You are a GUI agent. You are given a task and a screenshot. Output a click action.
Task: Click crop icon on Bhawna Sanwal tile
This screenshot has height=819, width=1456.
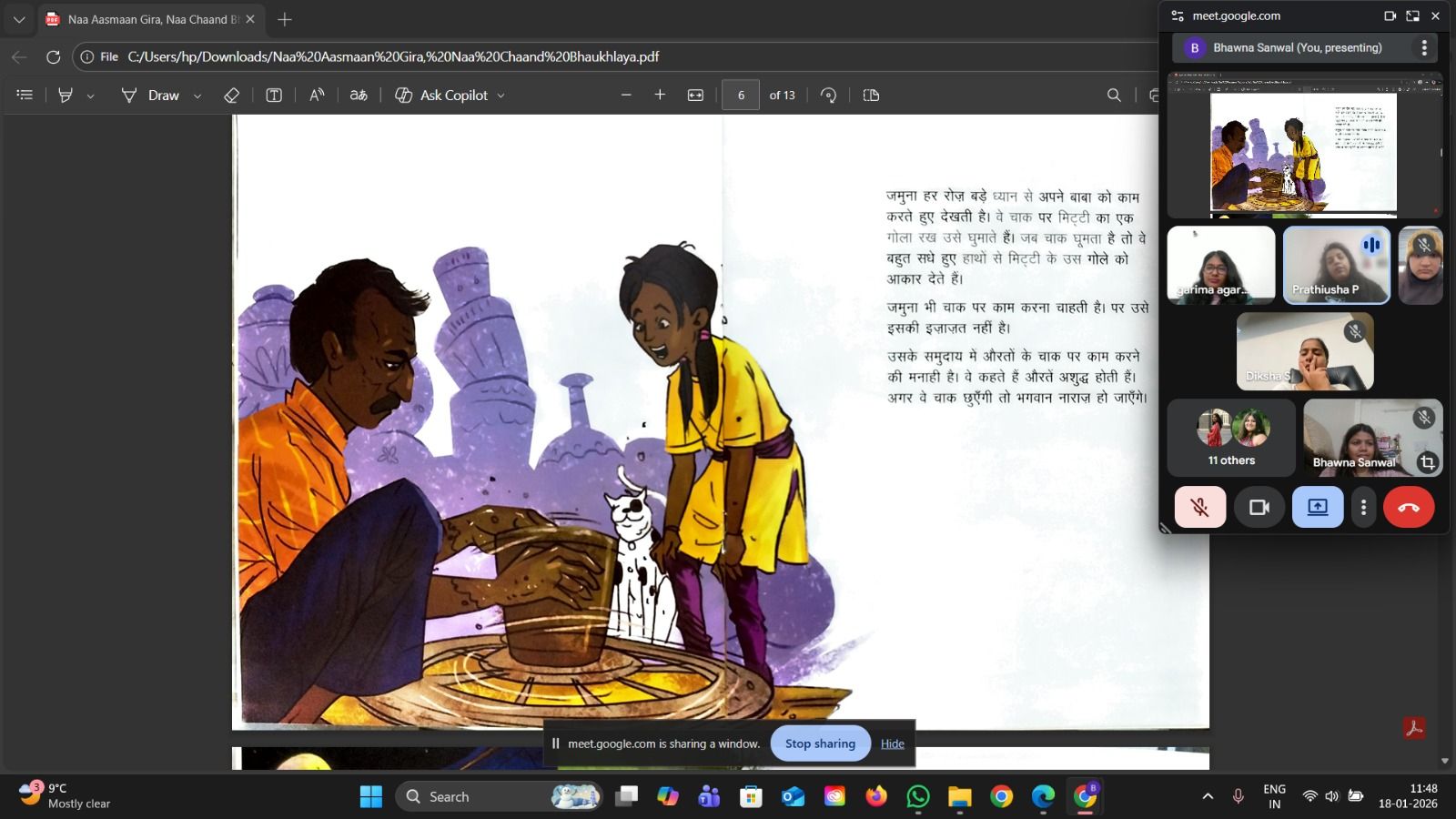[1427, 462]
